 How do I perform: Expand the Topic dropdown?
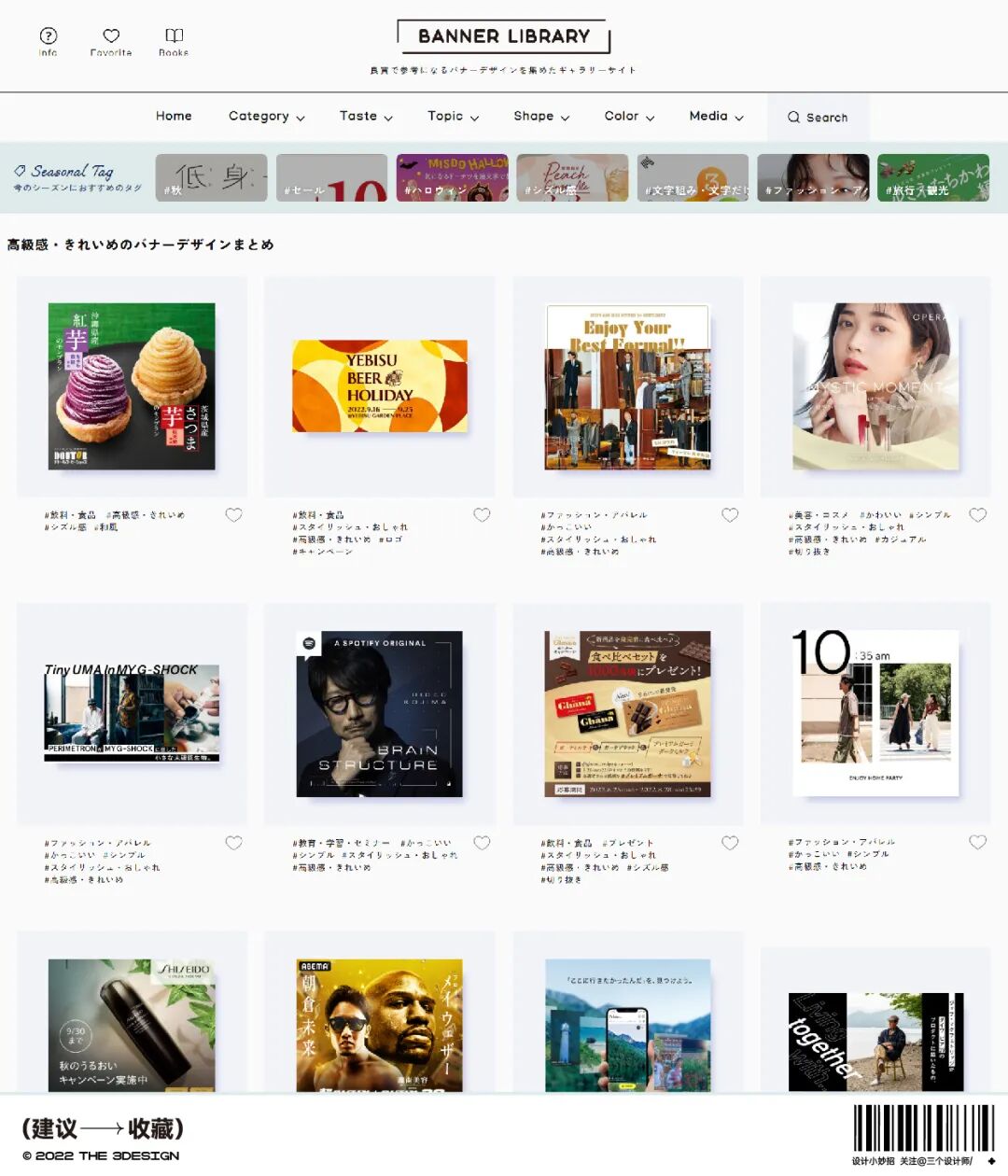coord(454,117)
